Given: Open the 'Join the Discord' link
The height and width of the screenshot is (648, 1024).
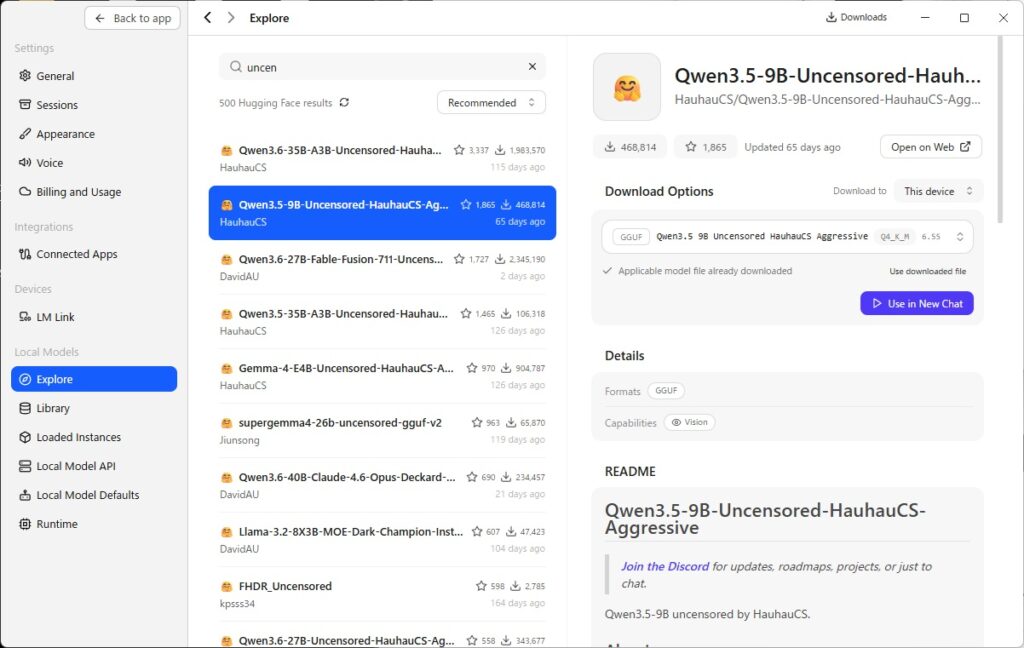Looking at the screenshot, I should (x=665, y=566).
